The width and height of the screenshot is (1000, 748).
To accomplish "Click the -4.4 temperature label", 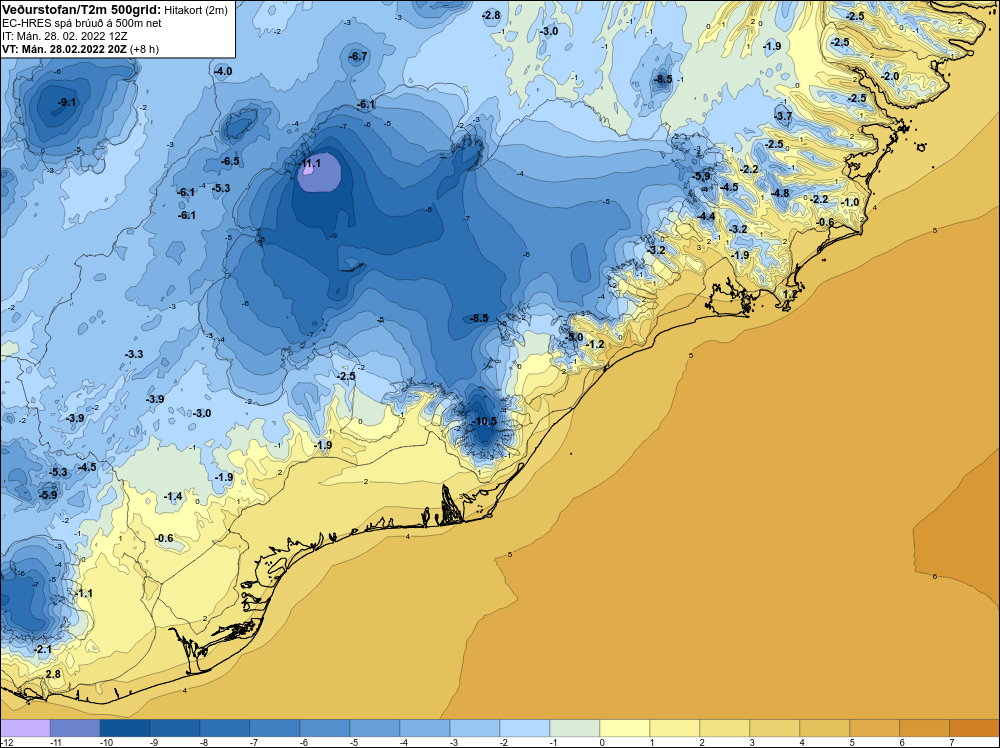I will (x=705, y=216).
